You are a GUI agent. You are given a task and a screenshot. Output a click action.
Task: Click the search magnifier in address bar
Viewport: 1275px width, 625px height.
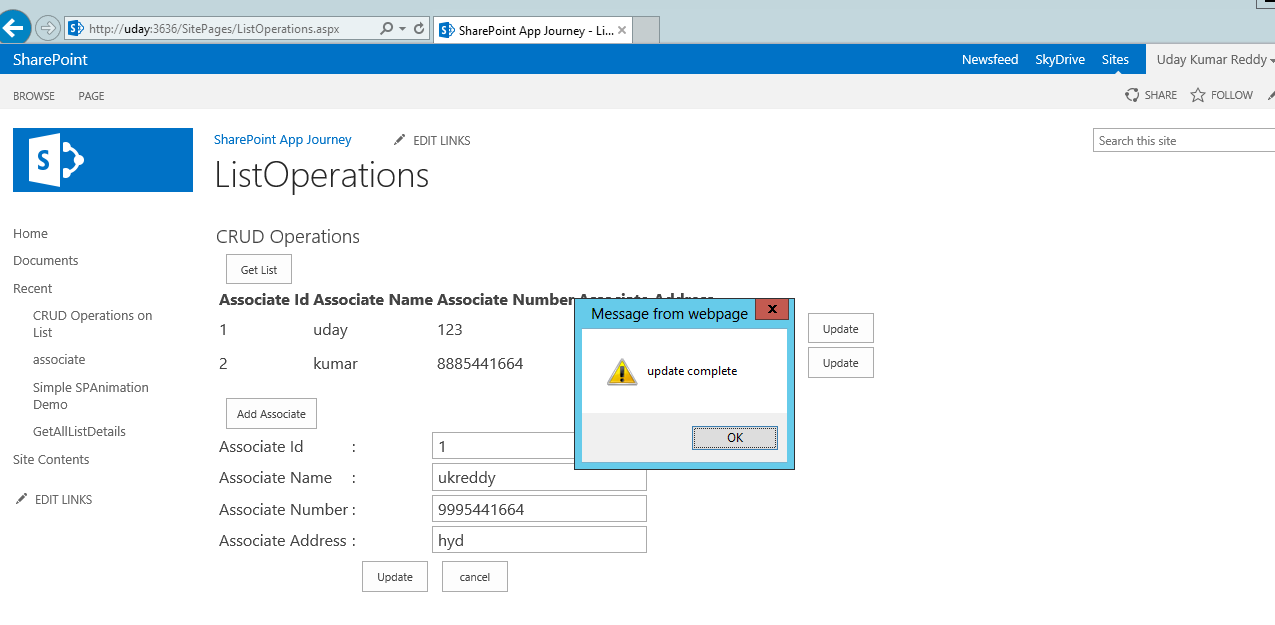pos(387,29)
